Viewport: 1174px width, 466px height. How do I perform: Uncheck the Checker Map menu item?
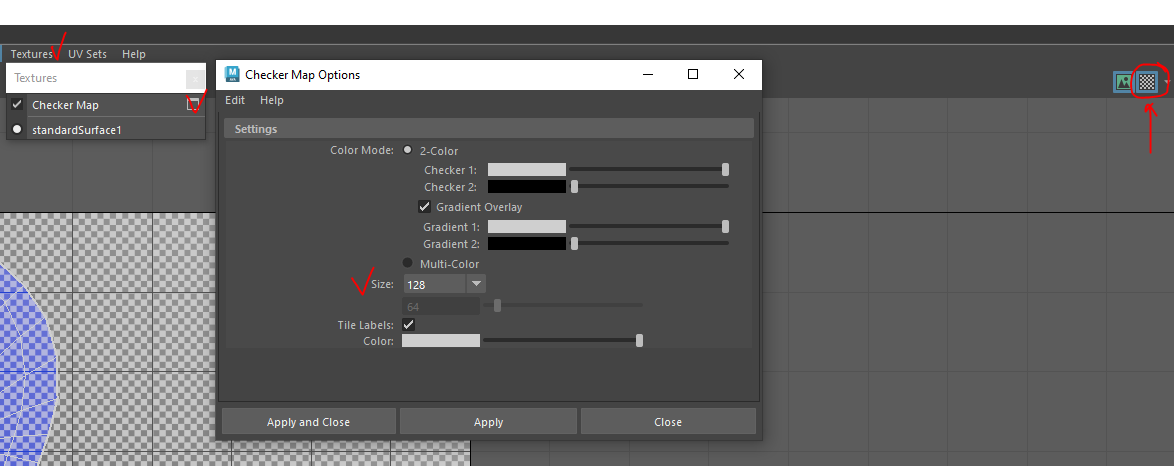tap(17, 105)
